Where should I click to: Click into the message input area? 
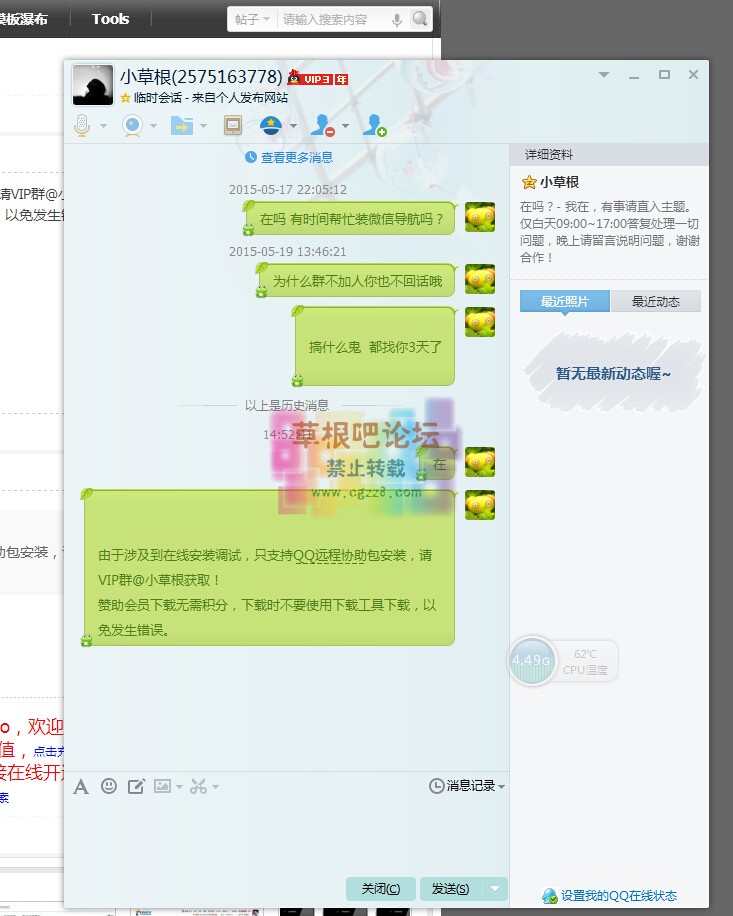(286, 835)
